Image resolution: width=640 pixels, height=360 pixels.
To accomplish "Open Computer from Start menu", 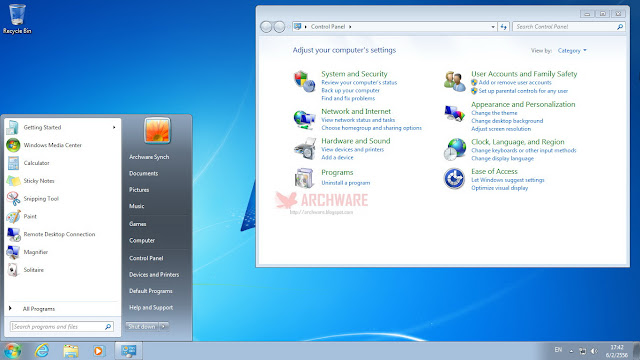I will (x=142, y=240).
